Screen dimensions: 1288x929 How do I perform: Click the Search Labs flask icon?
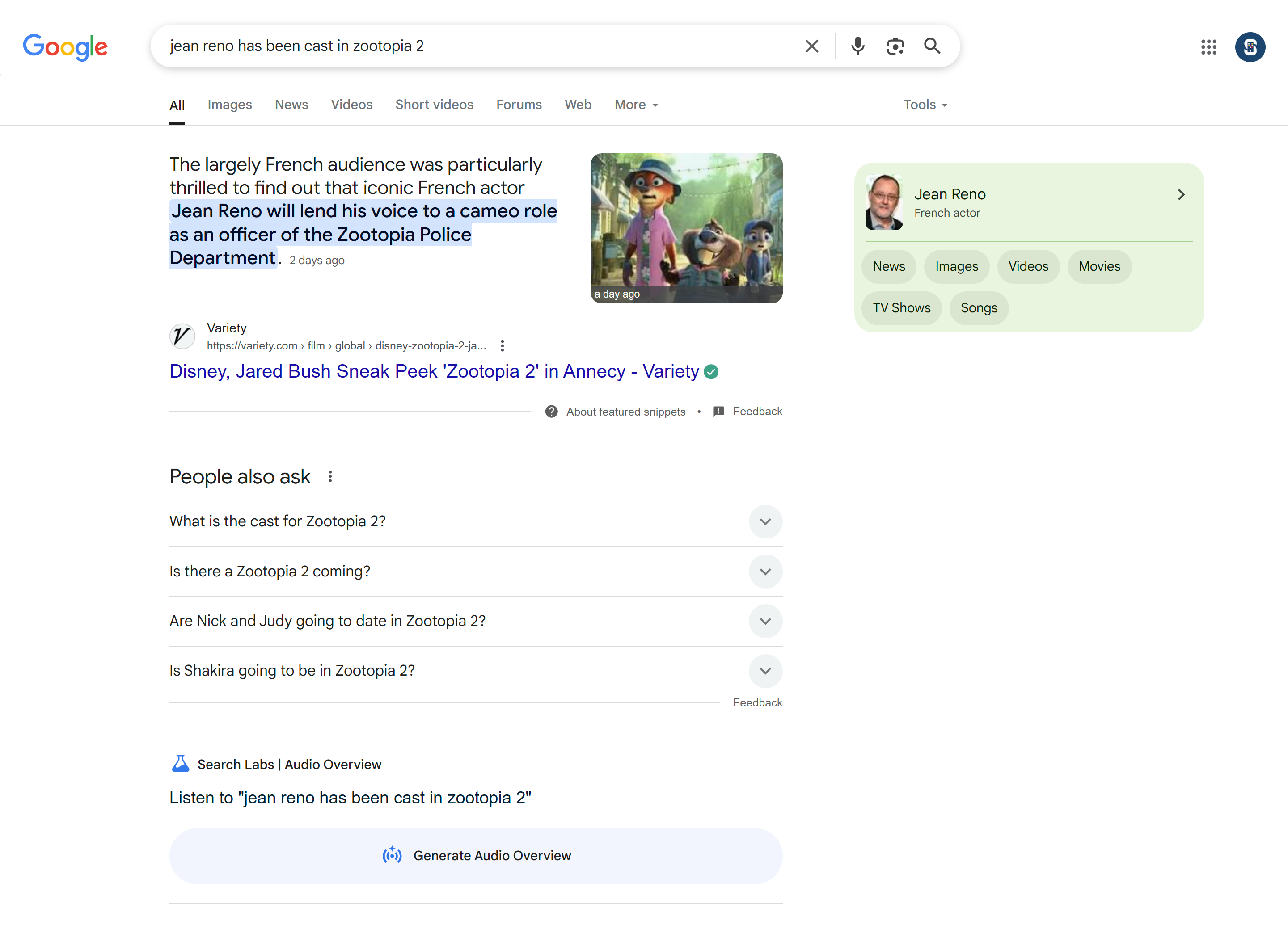click(x=180, y=764)
